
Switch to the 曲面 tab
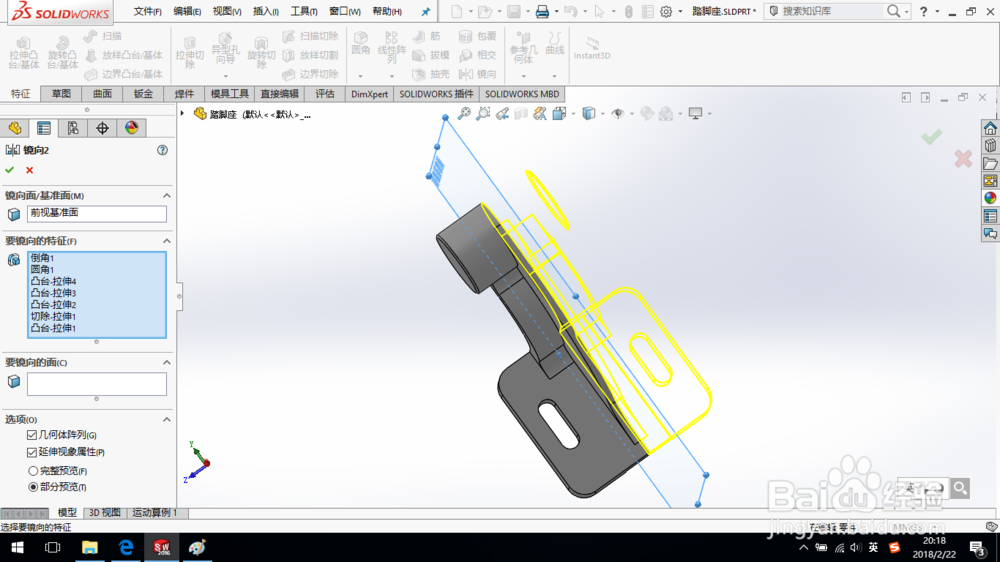click(102, 94)
